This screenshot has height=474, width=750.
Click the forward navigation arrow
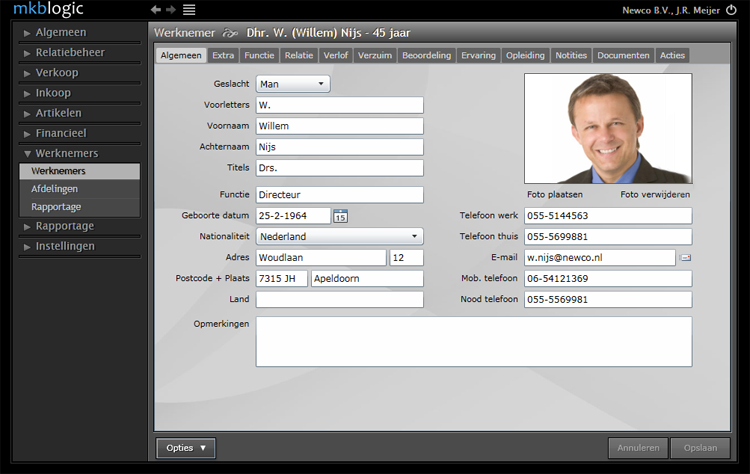click(x=171, y=9)
